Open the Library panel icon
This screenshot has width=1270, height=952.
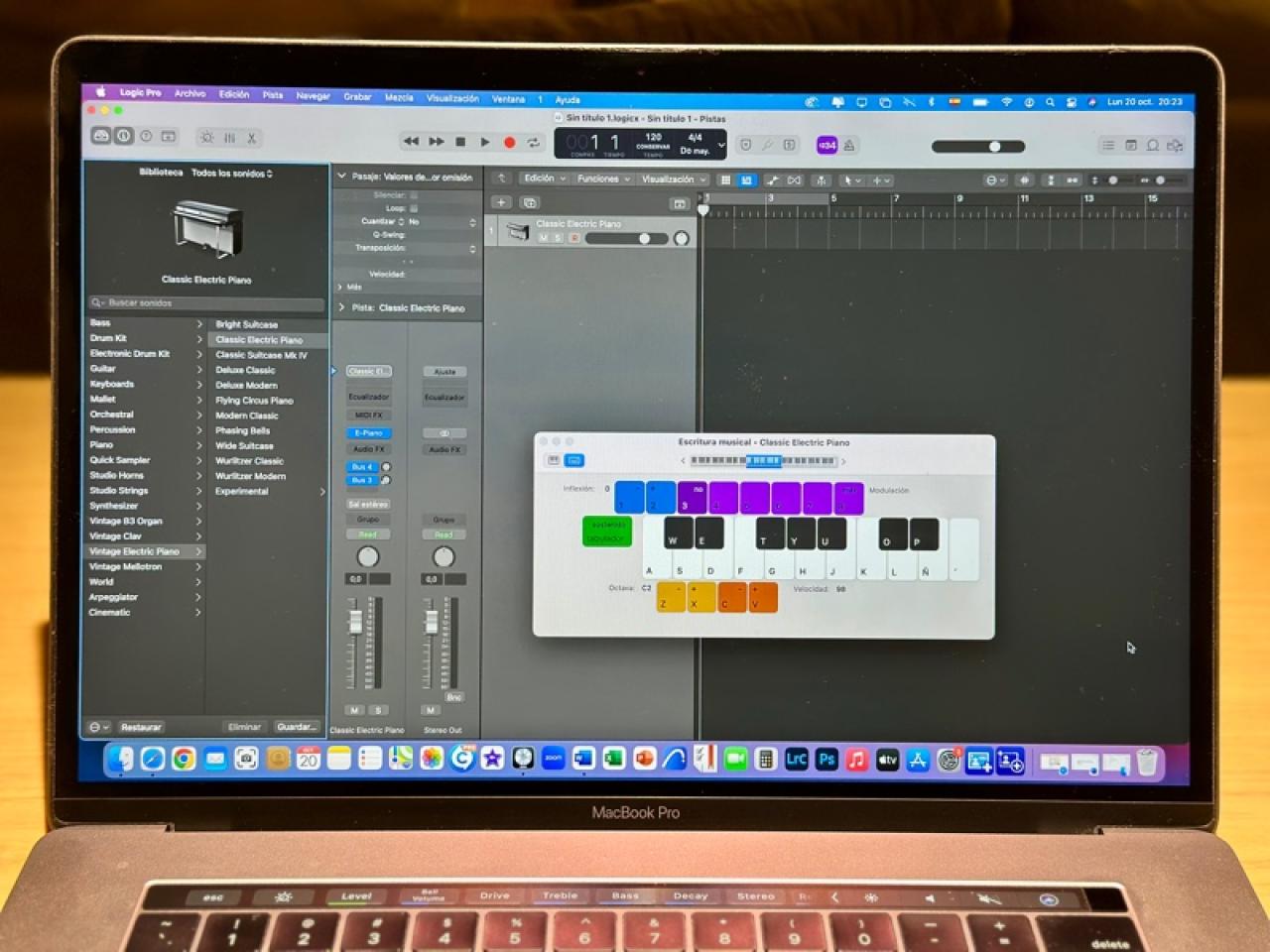click(101, 136)
